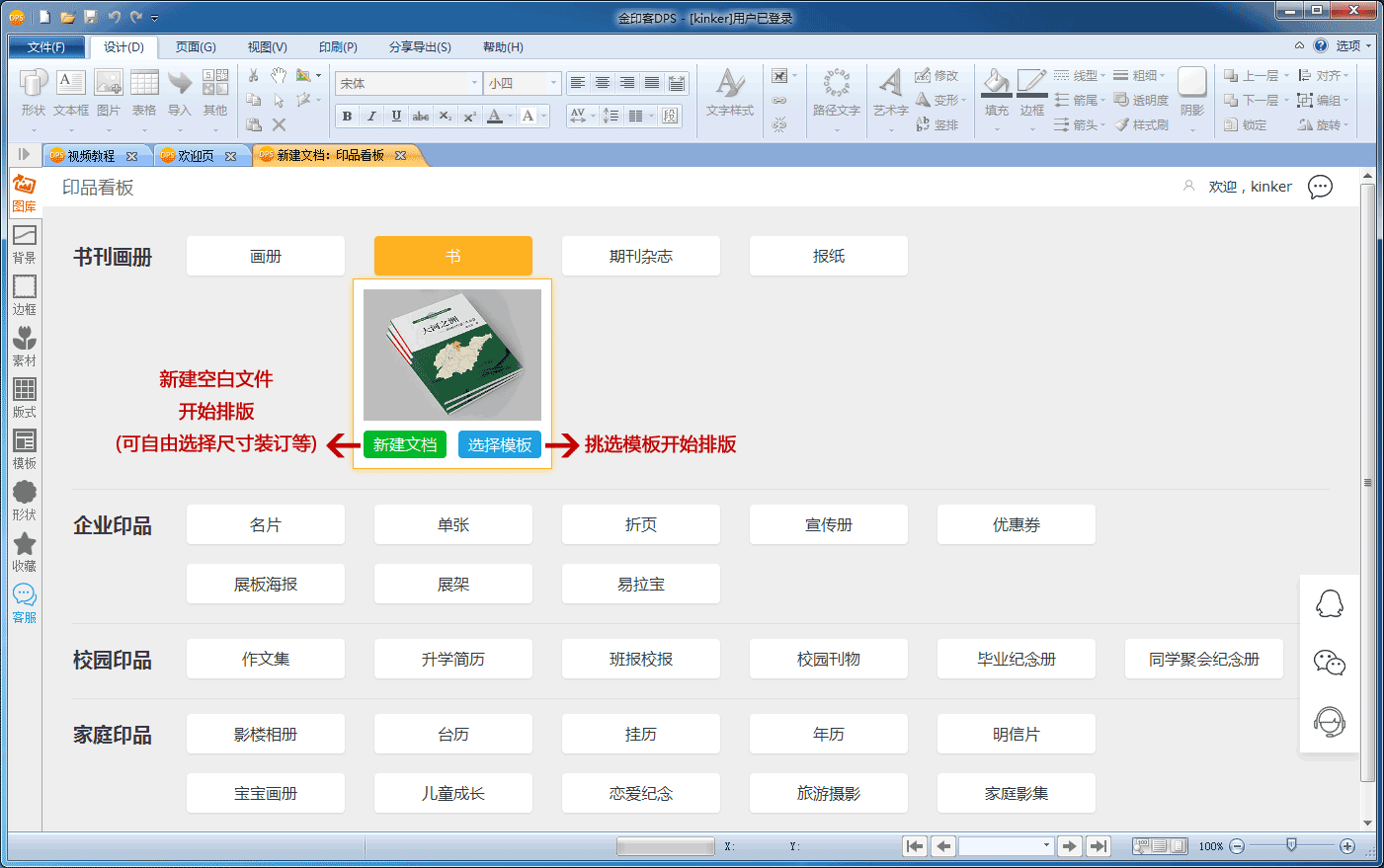Insert a 图片 picture from ribbon
1384x868 pixels.
coord(108,94)
